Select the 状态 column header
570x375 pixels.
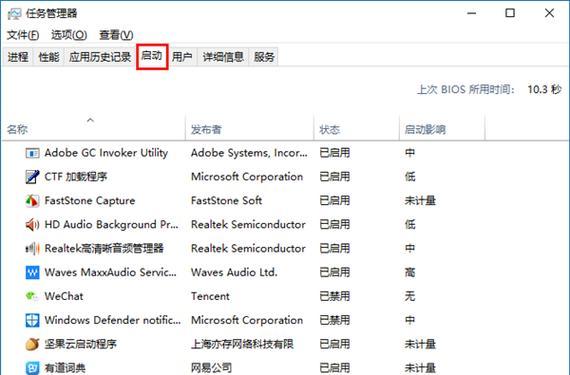click(x=329, y=129)
